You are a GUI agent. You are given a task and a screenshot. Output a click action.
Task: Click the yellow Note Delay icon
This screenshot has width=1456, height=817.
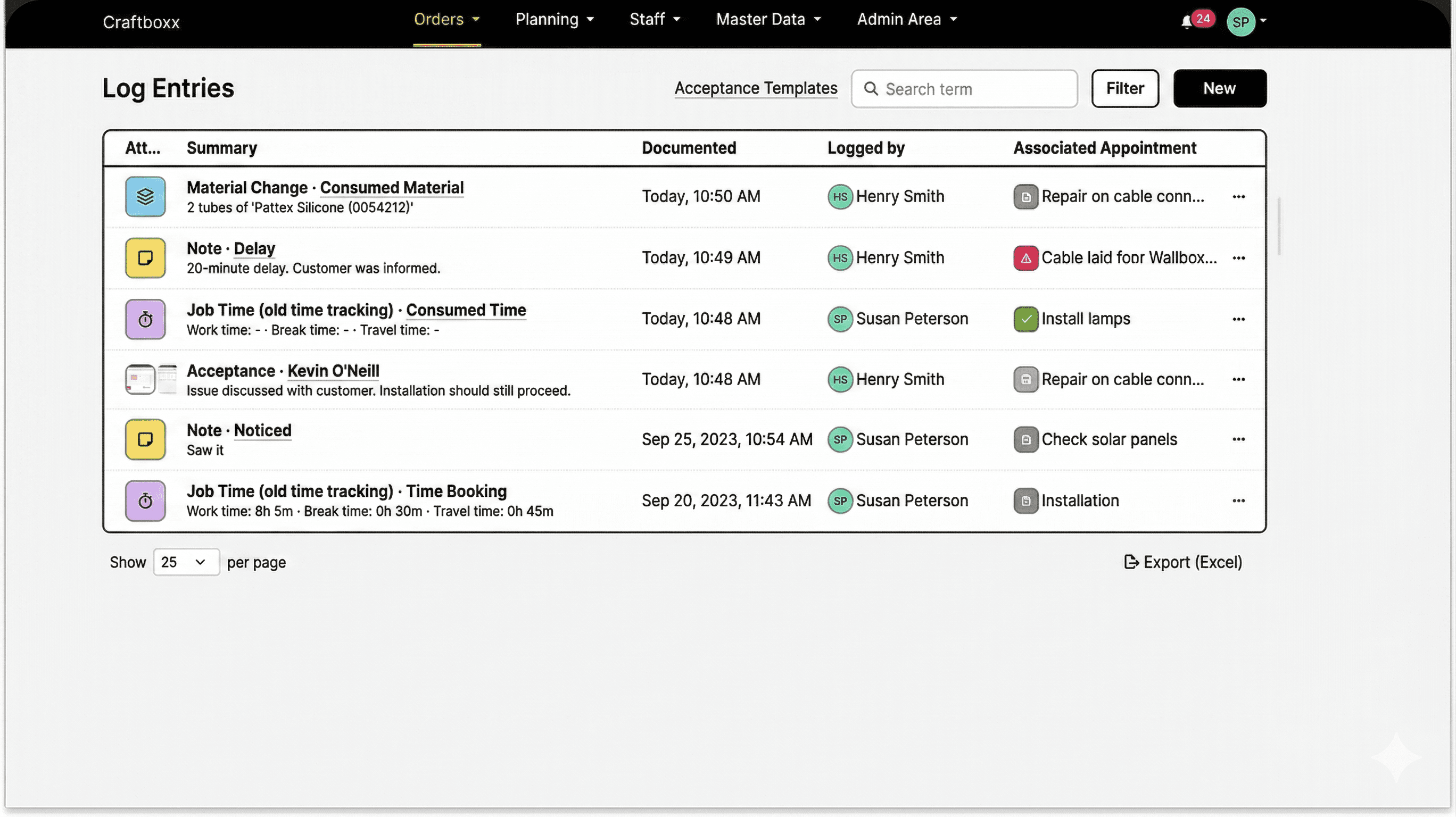click(145, 257)
